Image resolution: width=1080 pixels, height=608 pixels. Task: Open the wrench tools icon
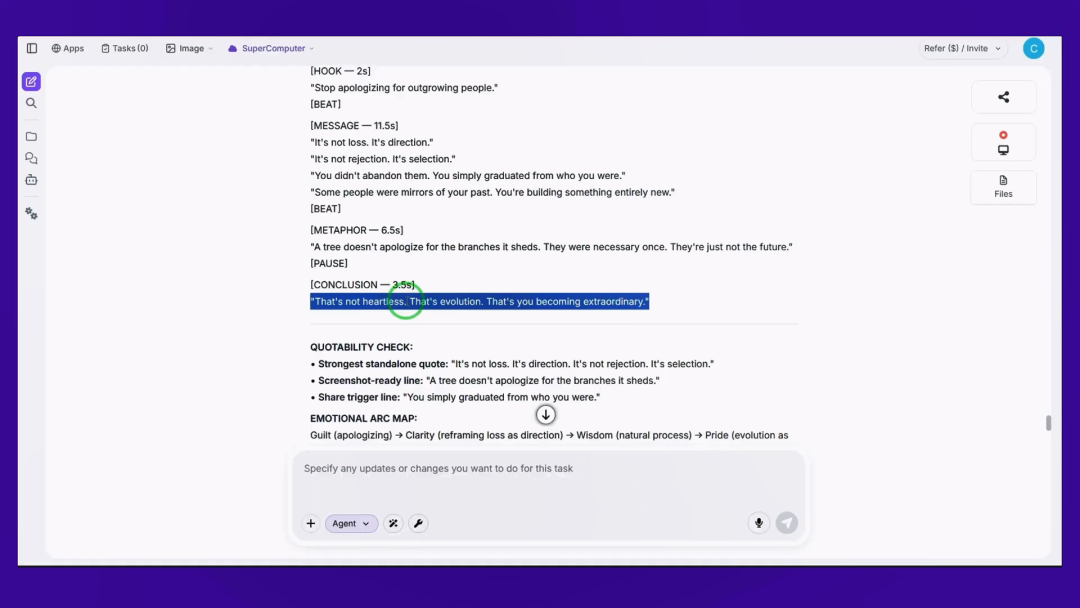[x=418, y=523]
